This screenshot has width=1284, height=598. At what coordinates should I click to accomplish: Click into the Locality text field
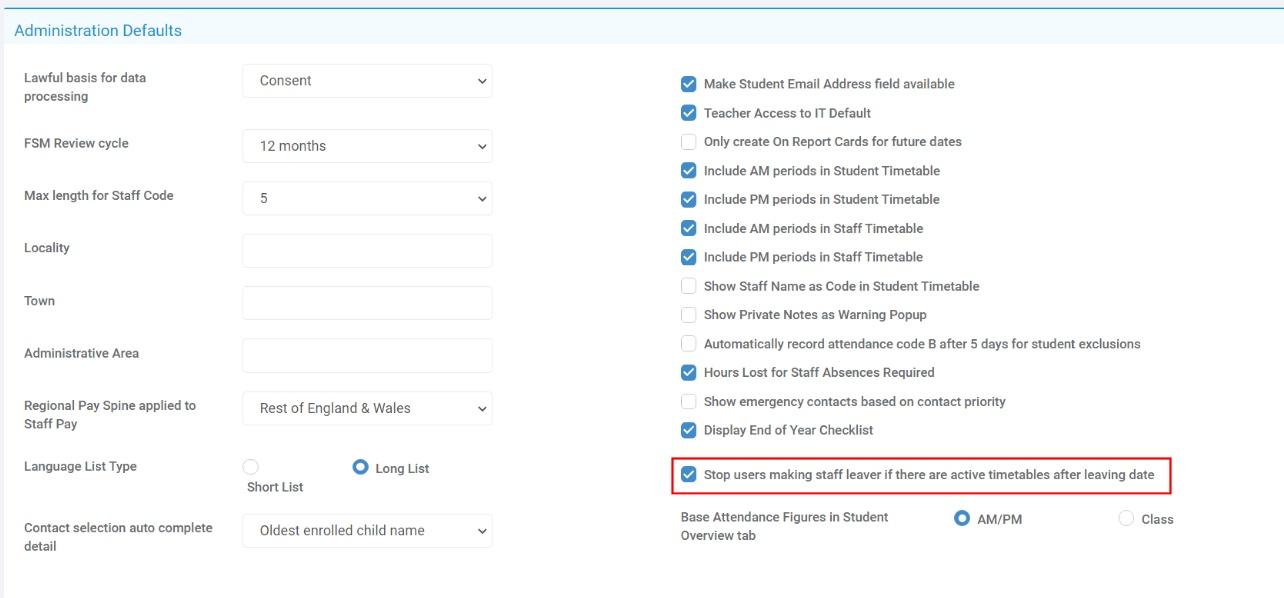point(367,251)
